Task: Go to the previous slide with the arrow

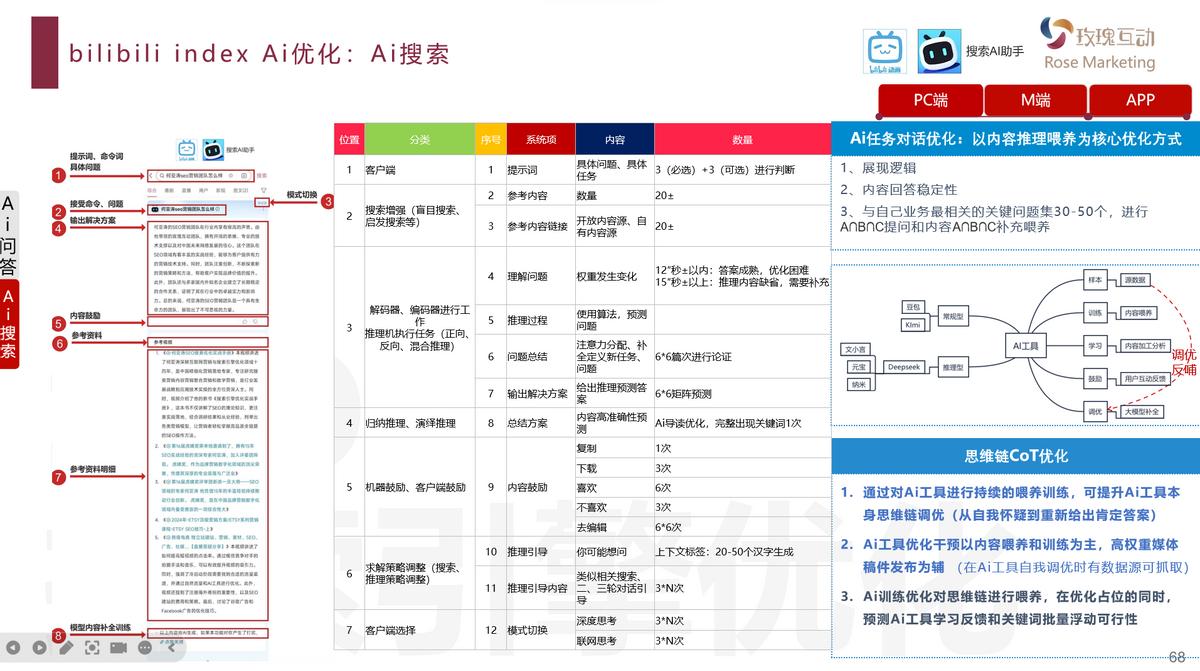Action: (14, 648)
